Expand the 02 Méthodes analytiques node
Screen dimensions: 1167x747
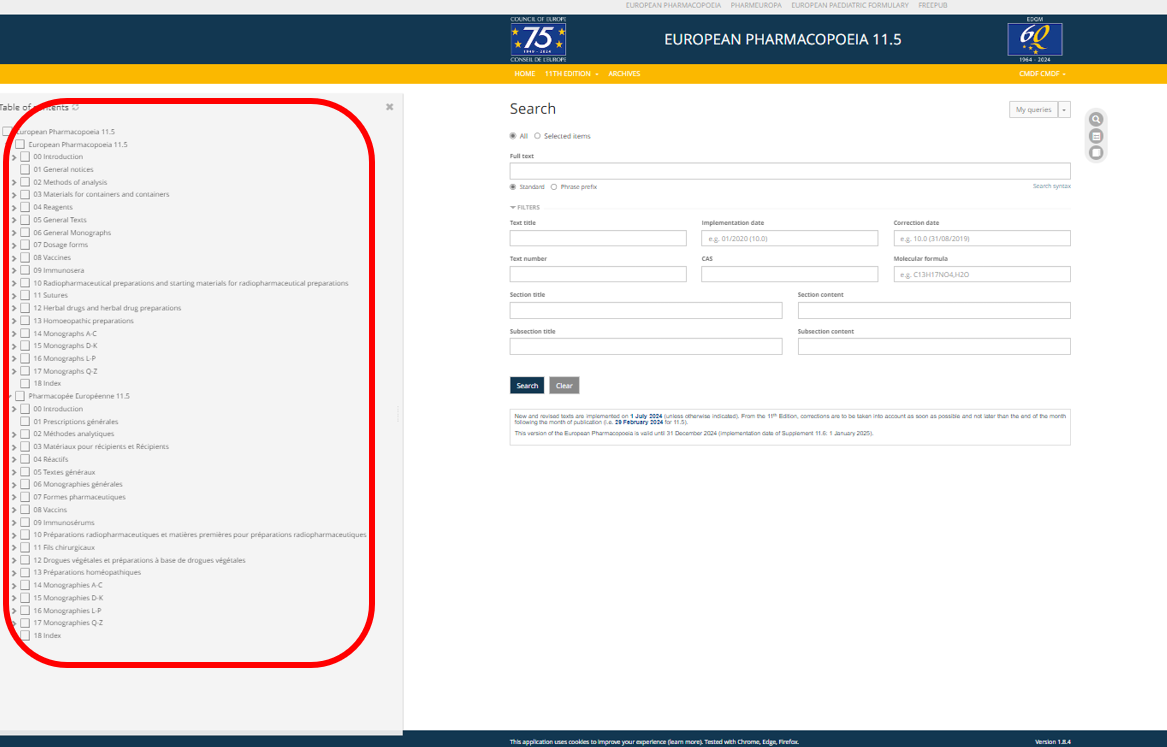(14, 435)
